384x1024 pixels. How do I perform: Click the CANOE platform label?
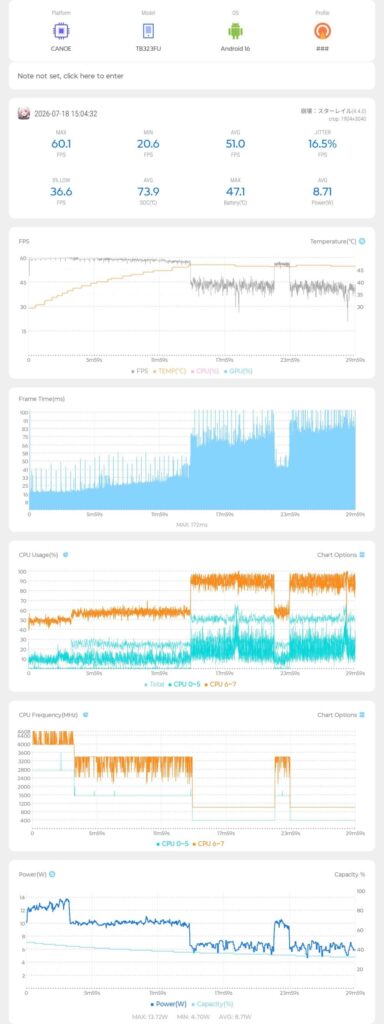(61, 48)
